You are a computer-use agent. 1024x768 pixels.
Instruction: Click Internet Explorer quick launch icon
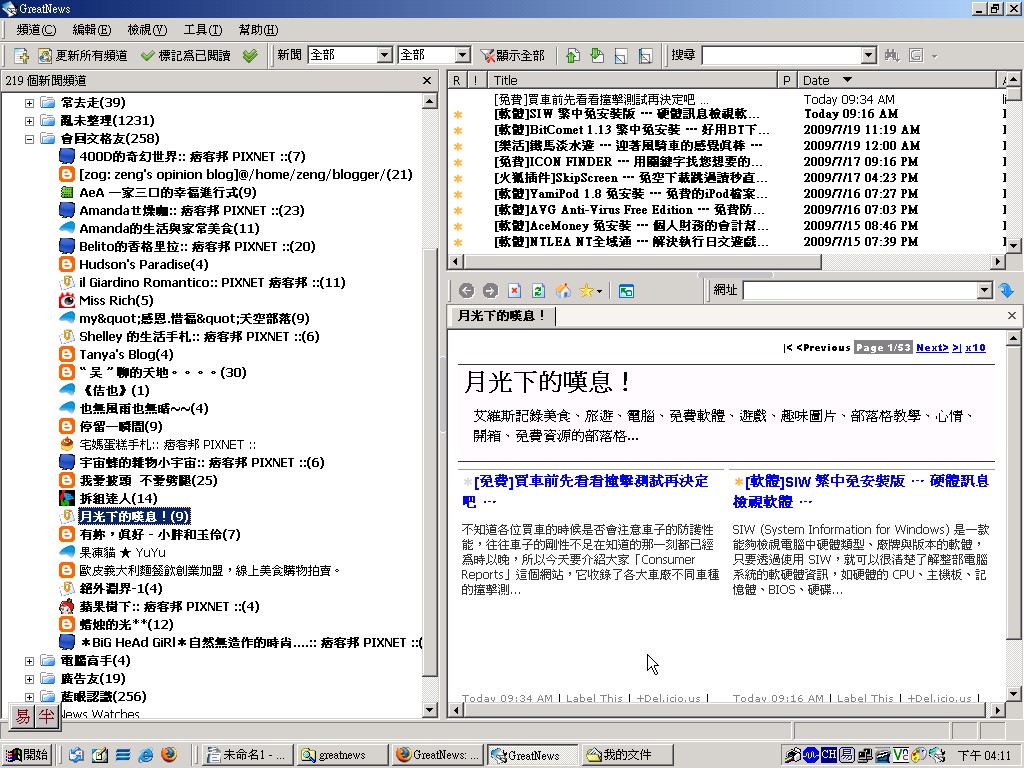[146, 754]
